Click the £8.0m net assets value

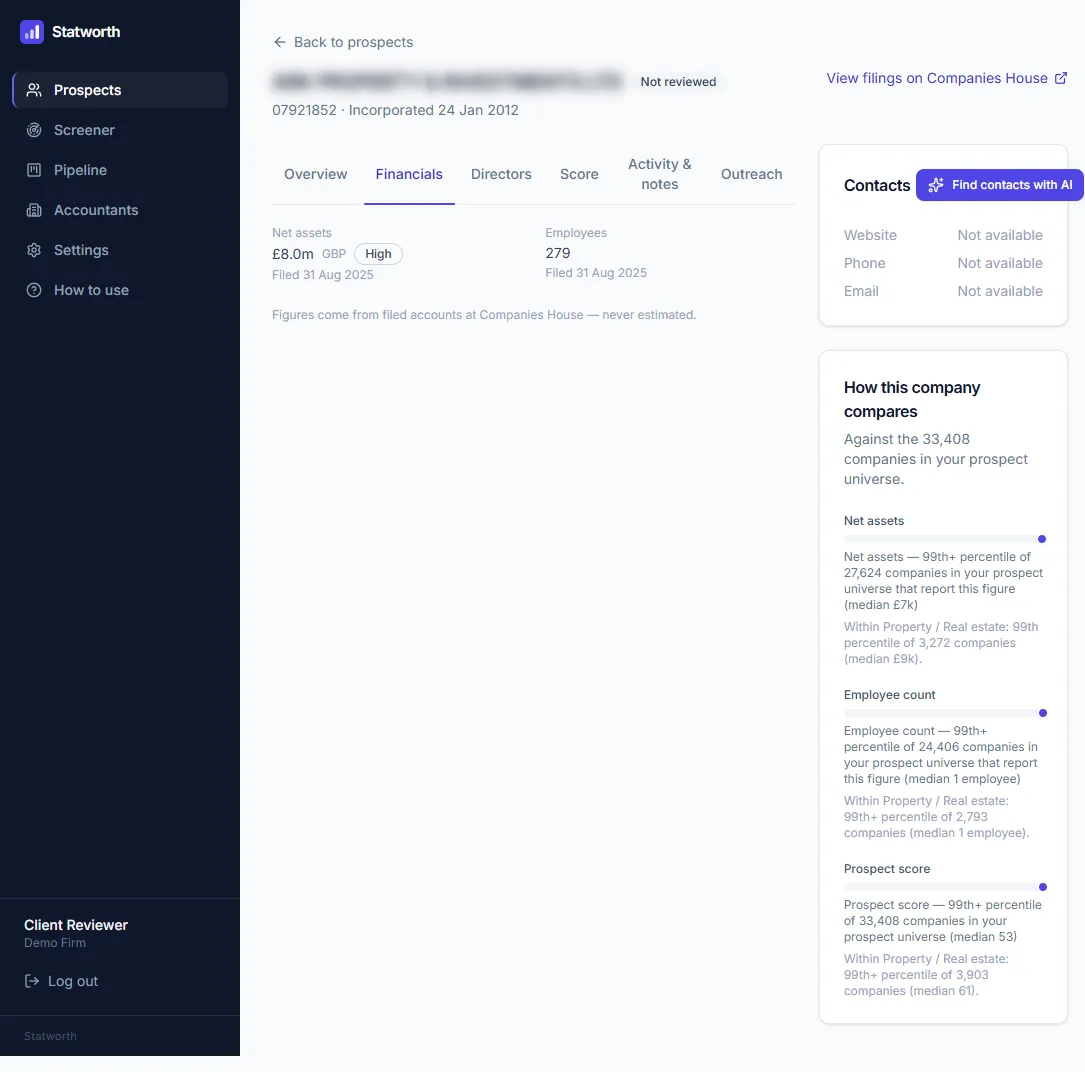click(x=293, y=254)
